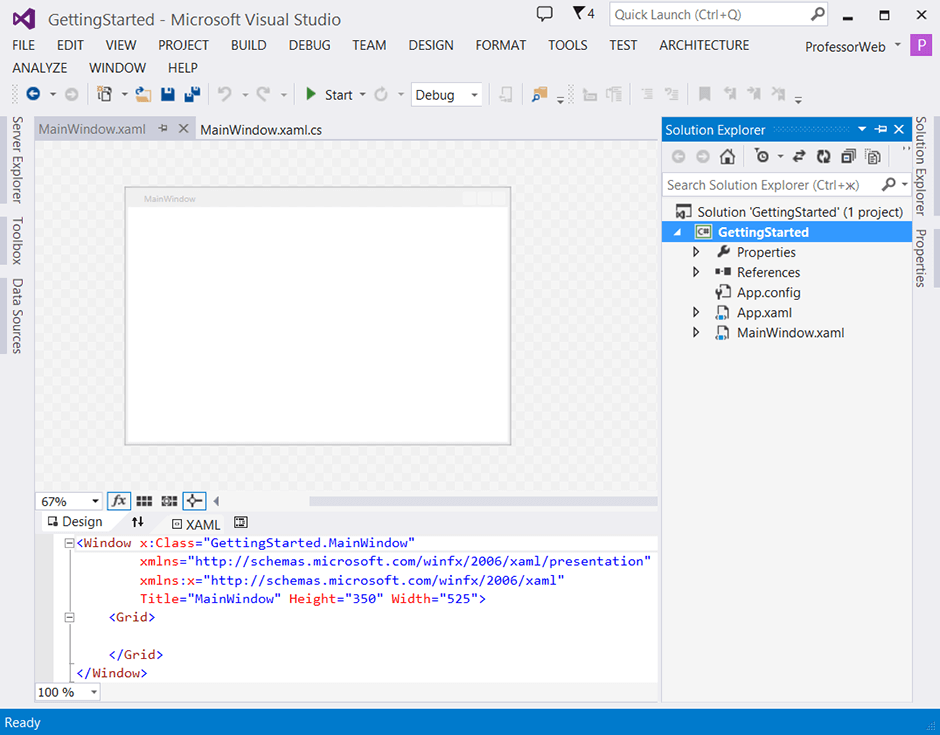This screenshot has height=735, width=940.
Task: Click the split view icon next to XAML
Action: point(240,522)
